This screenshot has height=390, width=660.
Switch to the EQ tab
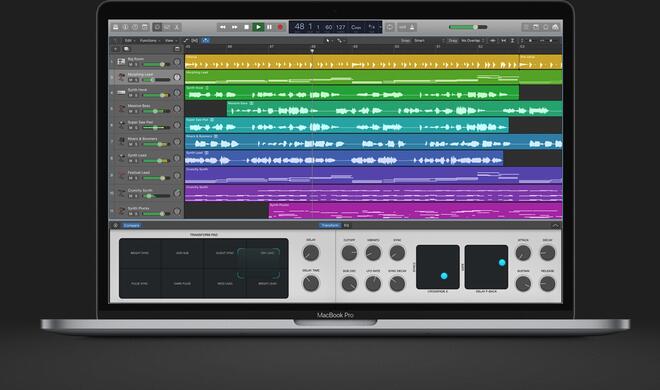tap(346, 226)
